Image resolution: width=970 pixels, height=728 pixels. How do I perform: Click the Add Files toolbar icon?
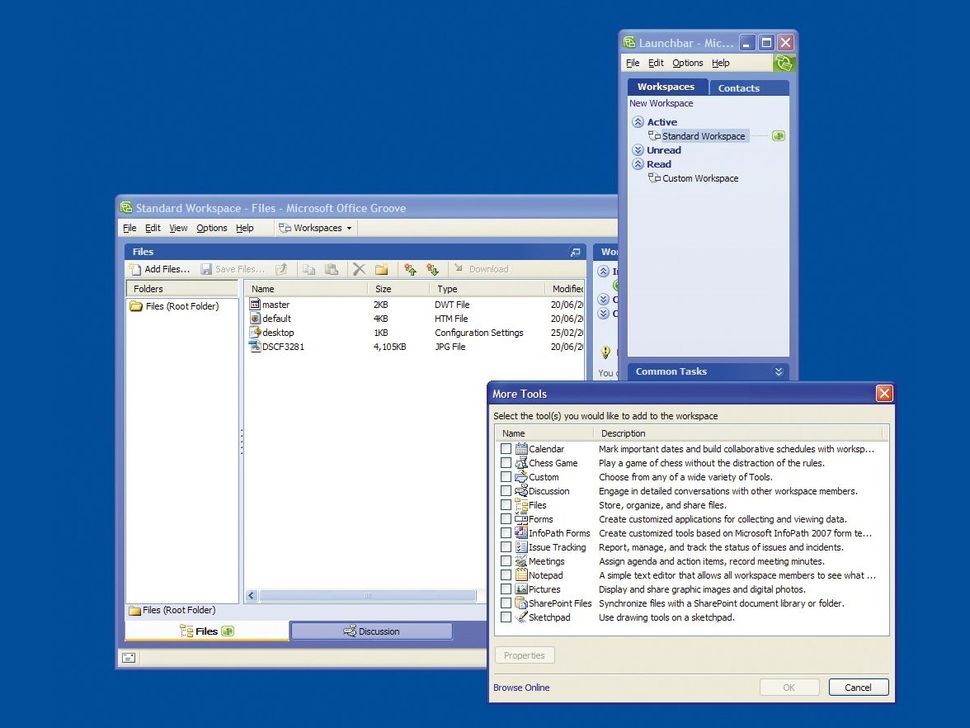pyautogui.click(x=136, y=269)
